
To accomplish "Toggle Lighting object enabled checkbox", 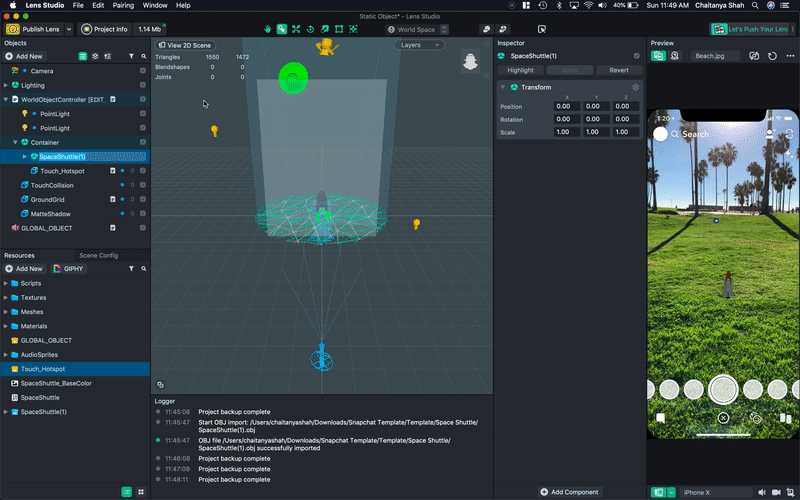I will (143, 85).
